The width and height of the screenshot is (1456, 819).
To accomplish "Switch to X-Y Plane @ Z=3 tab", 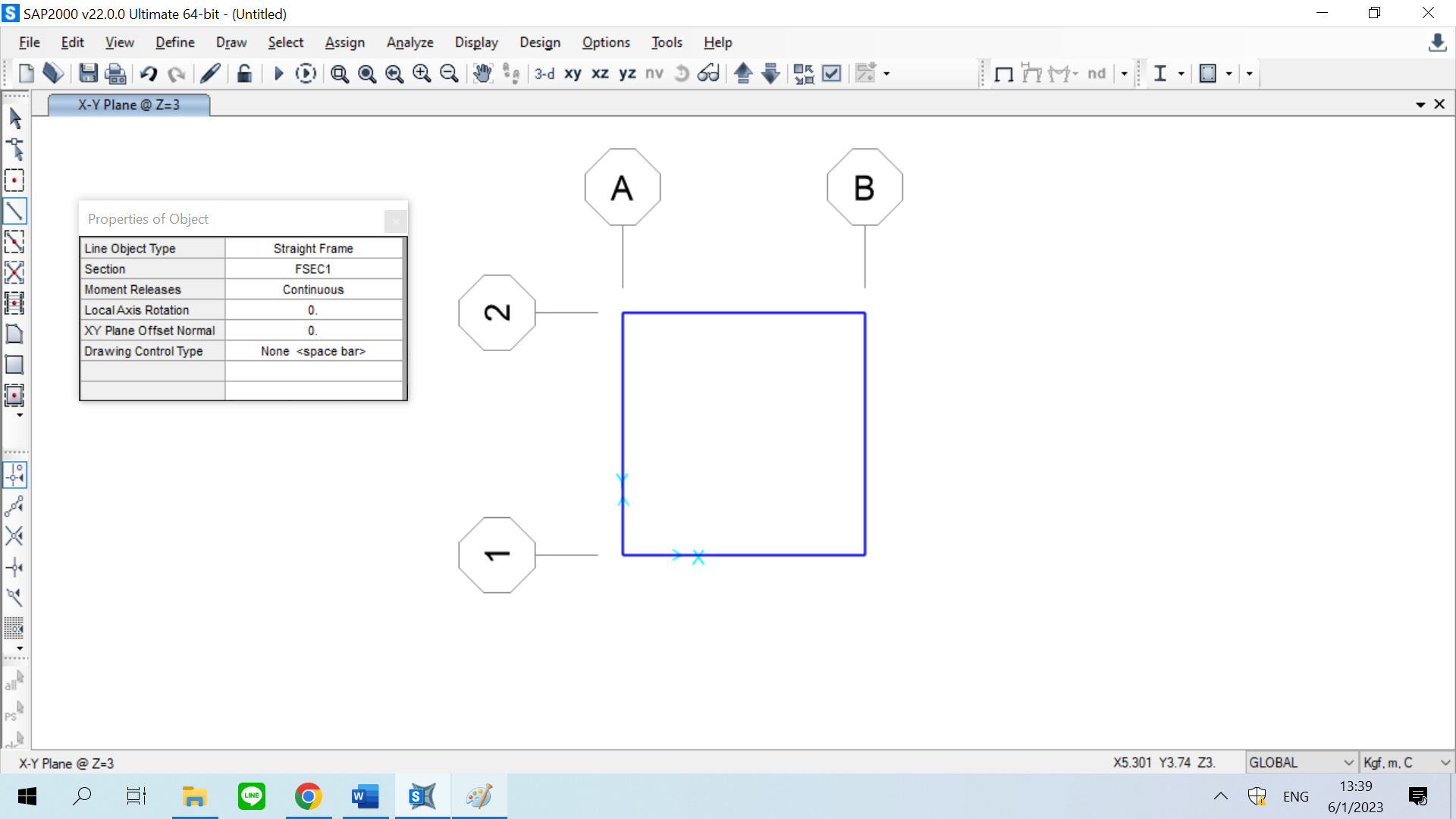I will click(129, 105).
